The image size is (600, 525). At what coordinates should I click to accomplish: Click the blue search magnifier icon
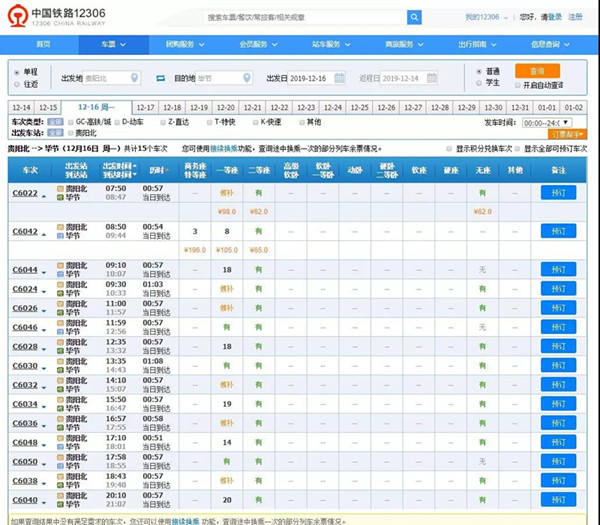[414, 17]
